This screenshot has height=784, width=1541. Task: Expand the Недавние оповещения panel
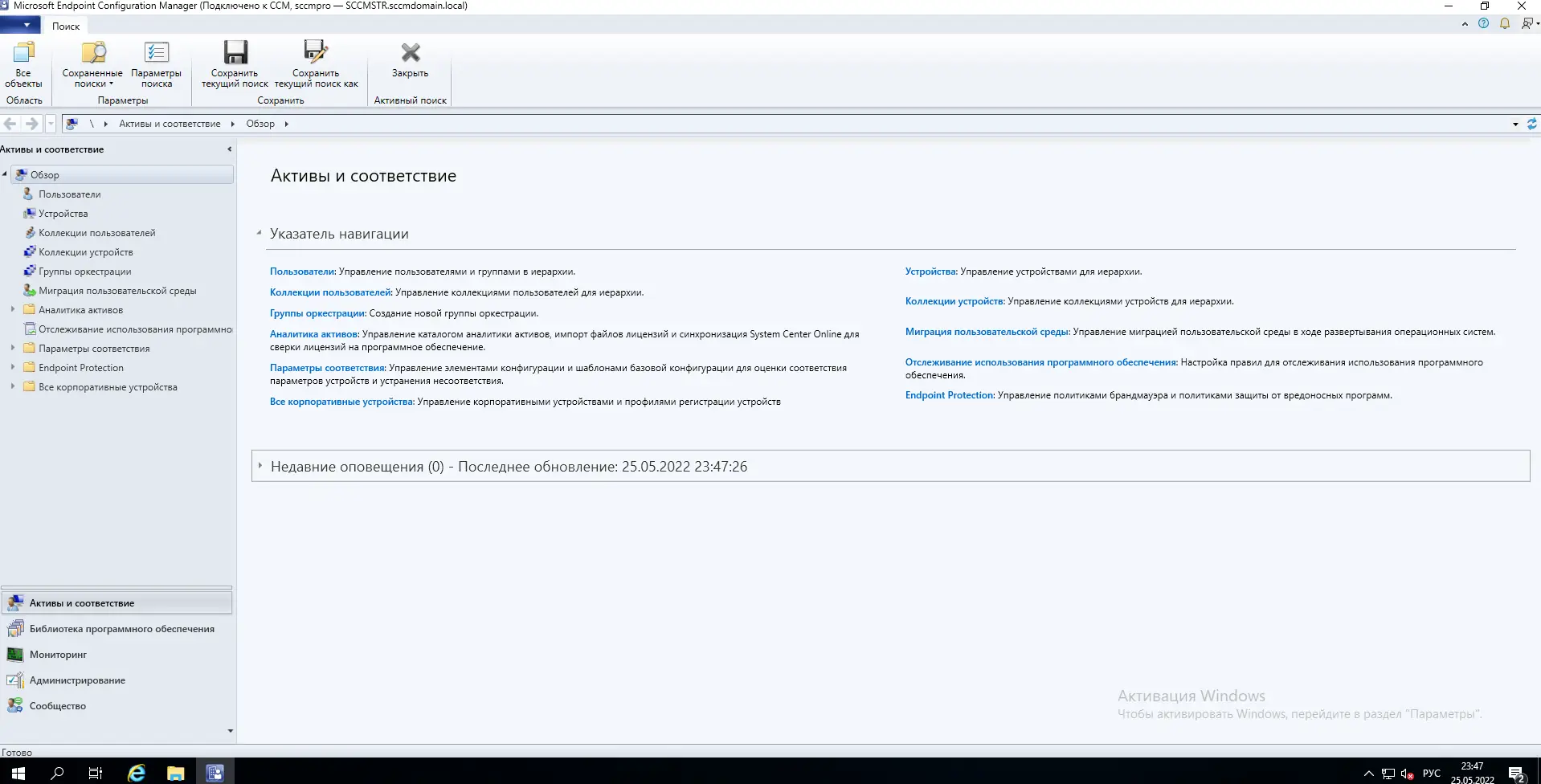coord(260,466)
